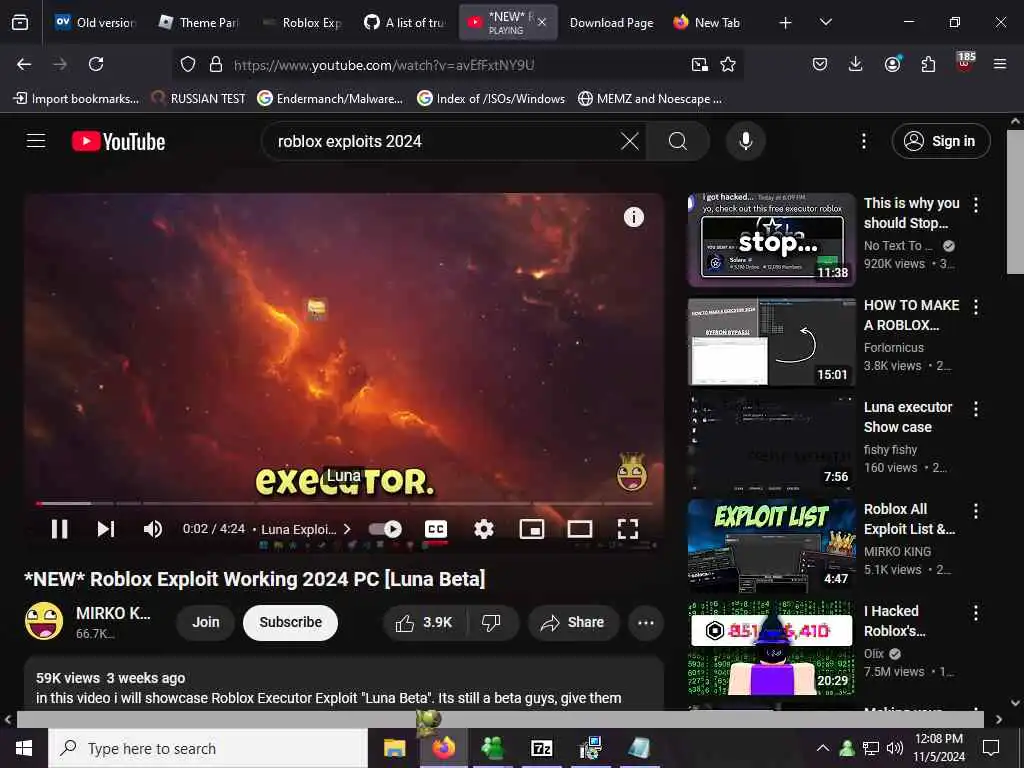Subscribe to MIRKO KING channel
Viewport: 1024px width, 768px height.
pyautogui.click(x=291, y=622)
